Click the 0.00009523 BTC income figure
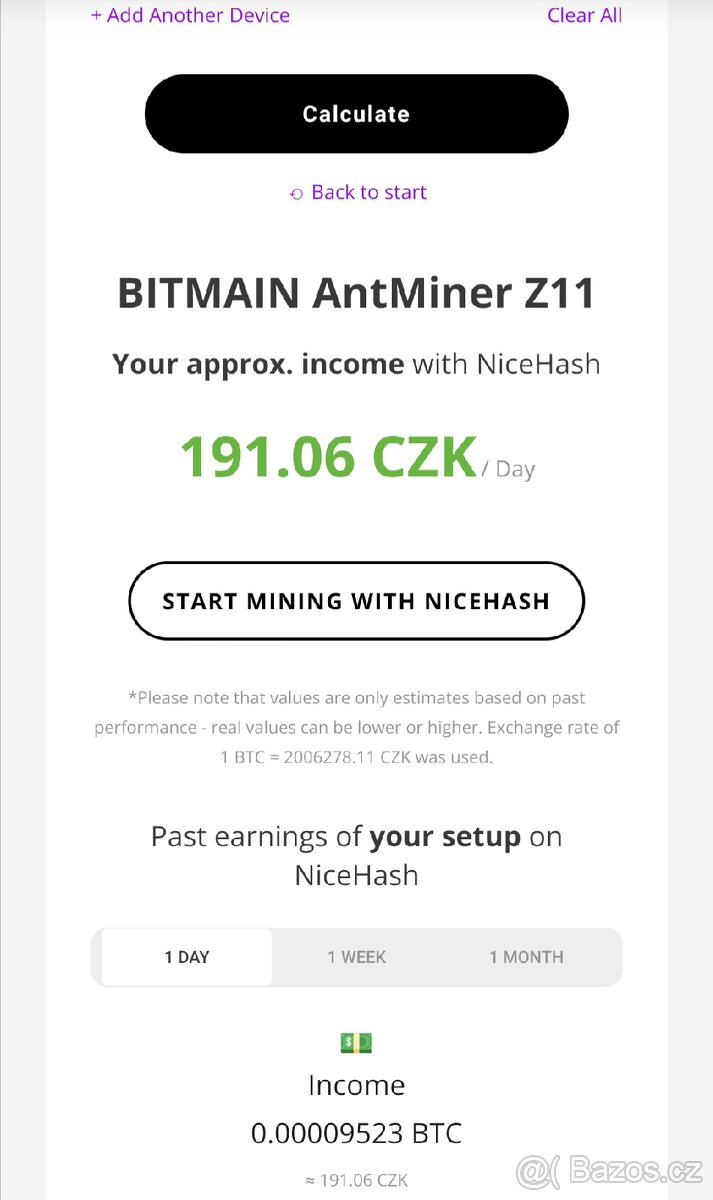The image size is (713, 1200). [x=356, y=1132]
